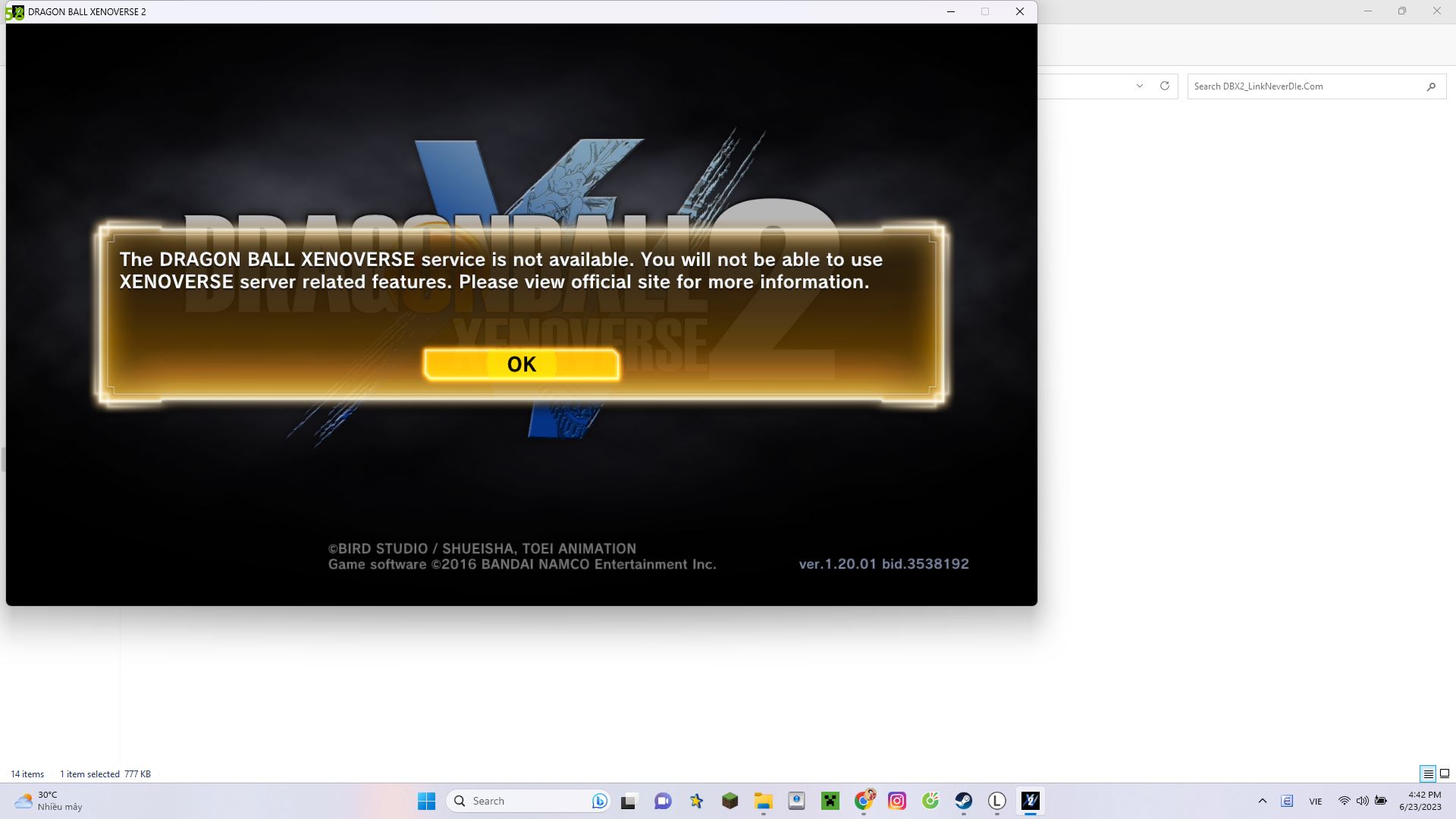Open the Windows Start menu
This screenshot has width=1456, height=819.
click(x=426, y=801)
